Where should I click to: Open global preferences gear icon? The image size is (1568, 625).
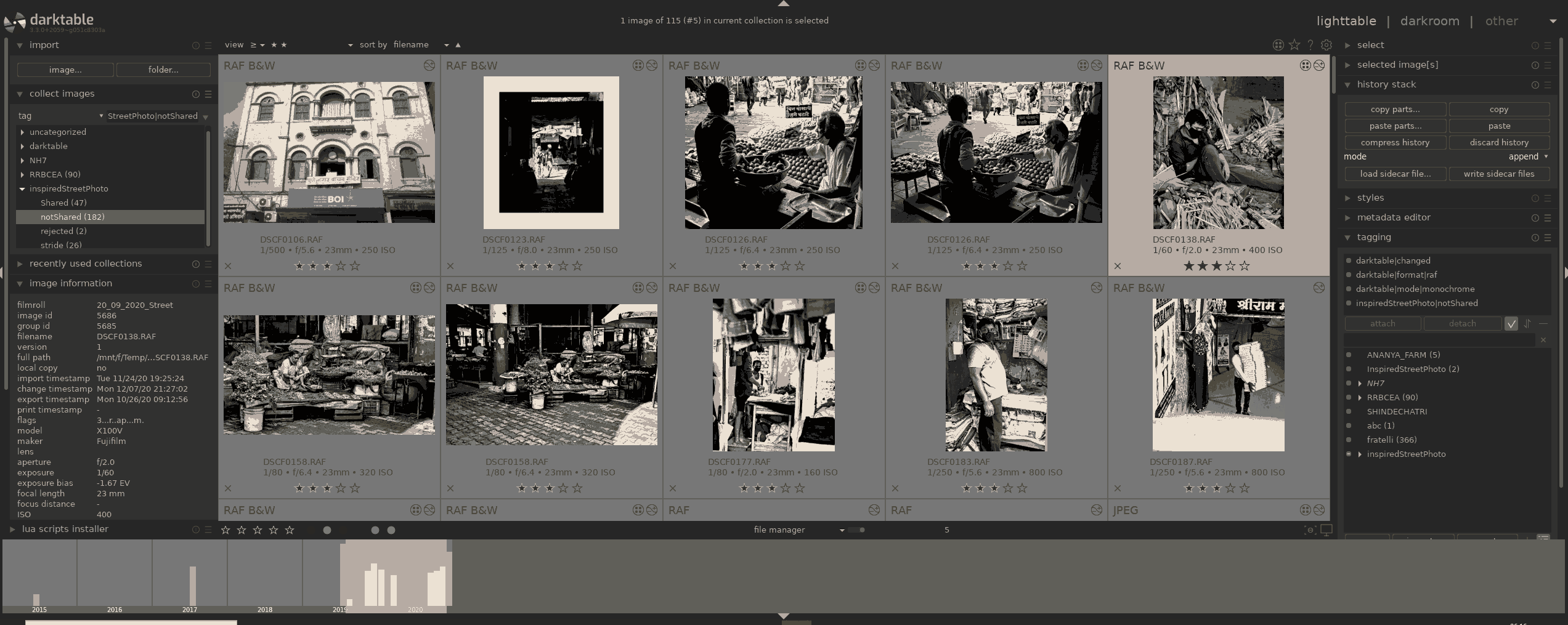(x=1326, y=45)
